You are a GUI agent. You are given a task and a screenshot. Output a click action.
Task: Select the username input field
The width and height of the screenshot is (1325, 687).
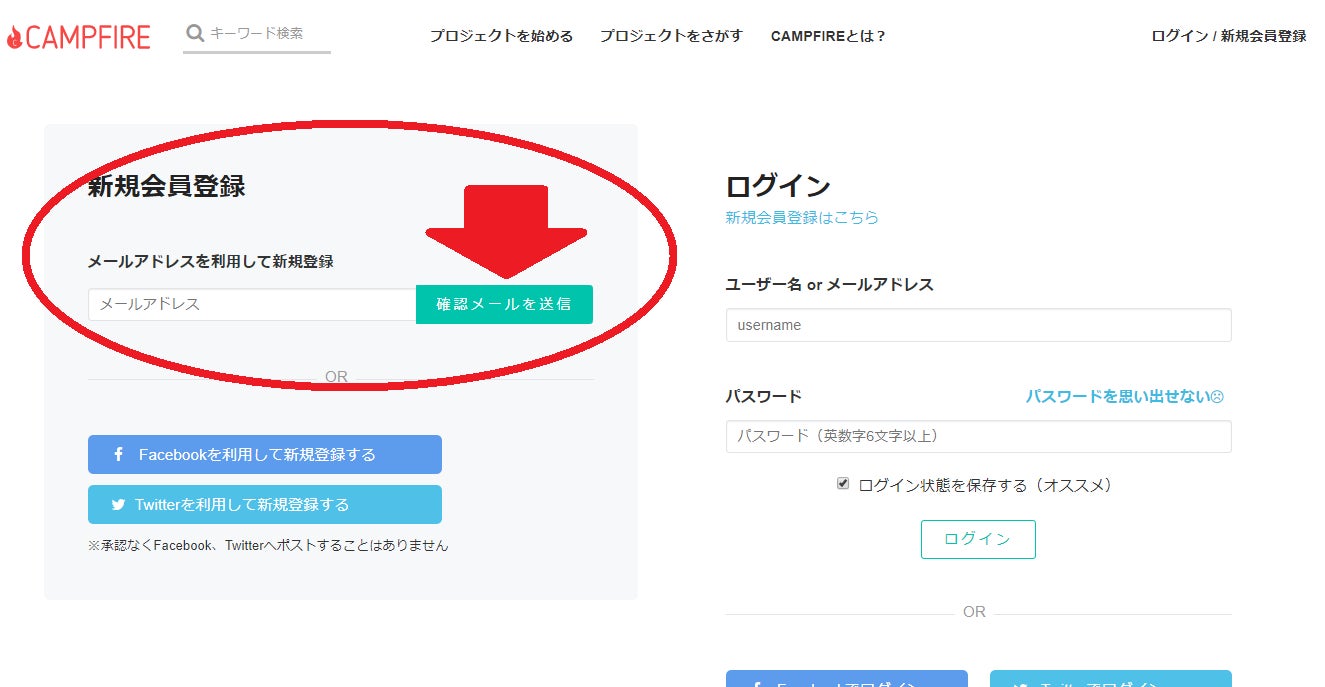point(978,325)
